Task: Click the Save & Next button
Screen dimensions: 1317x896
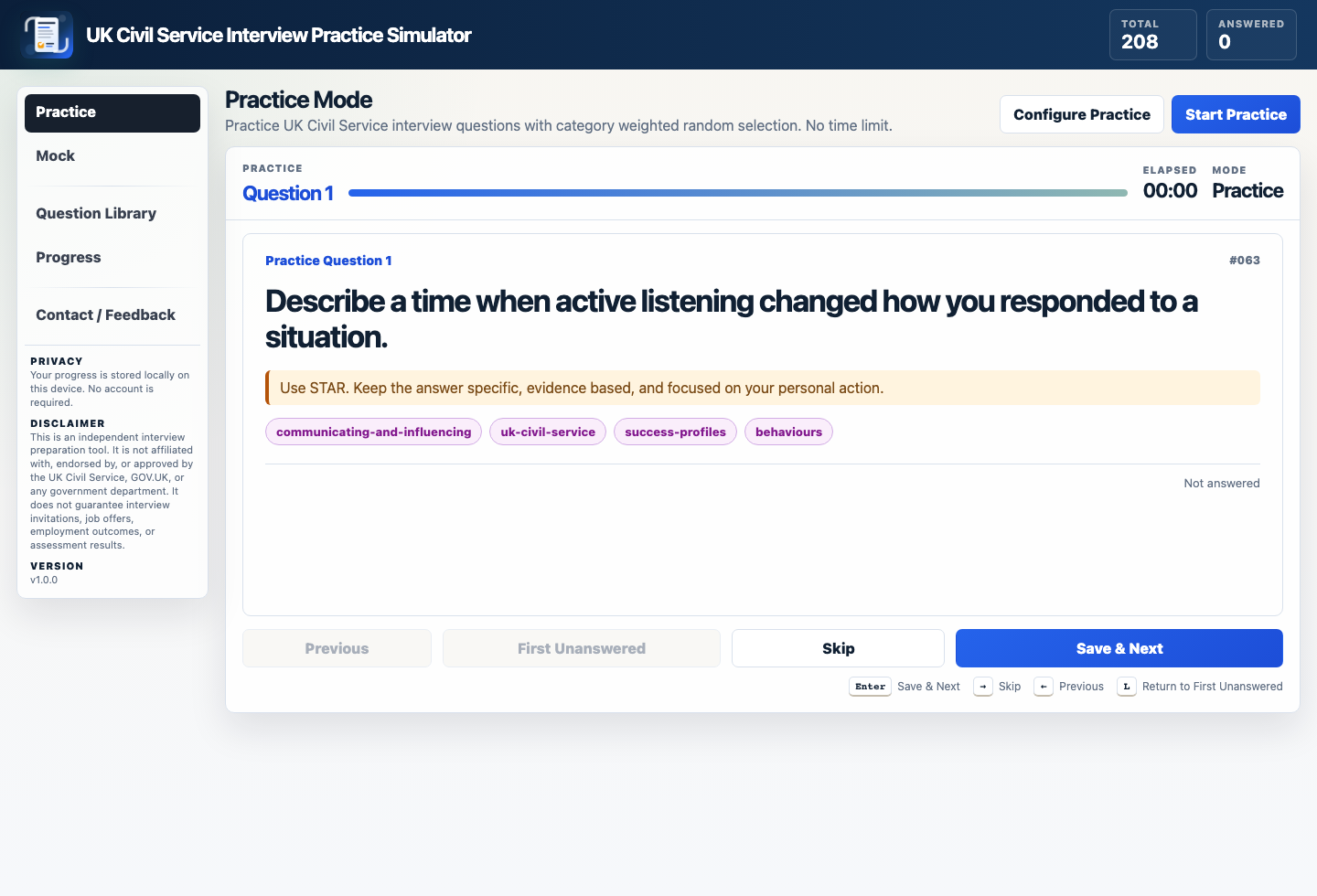Action: [x=1119, y=648]
